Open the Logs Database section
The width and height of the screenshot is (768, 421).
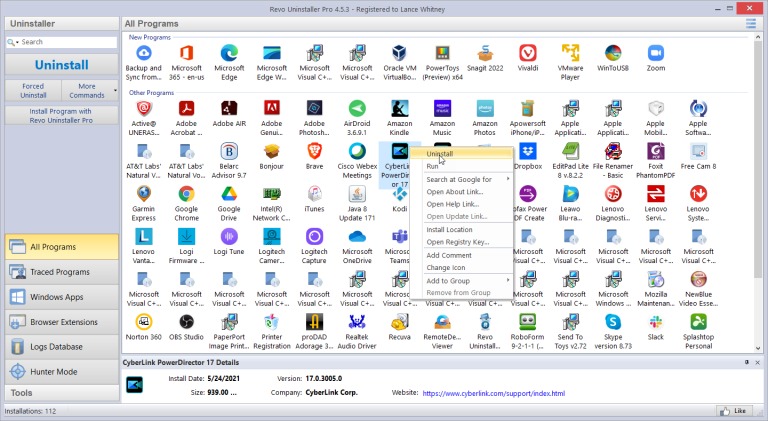62,347
